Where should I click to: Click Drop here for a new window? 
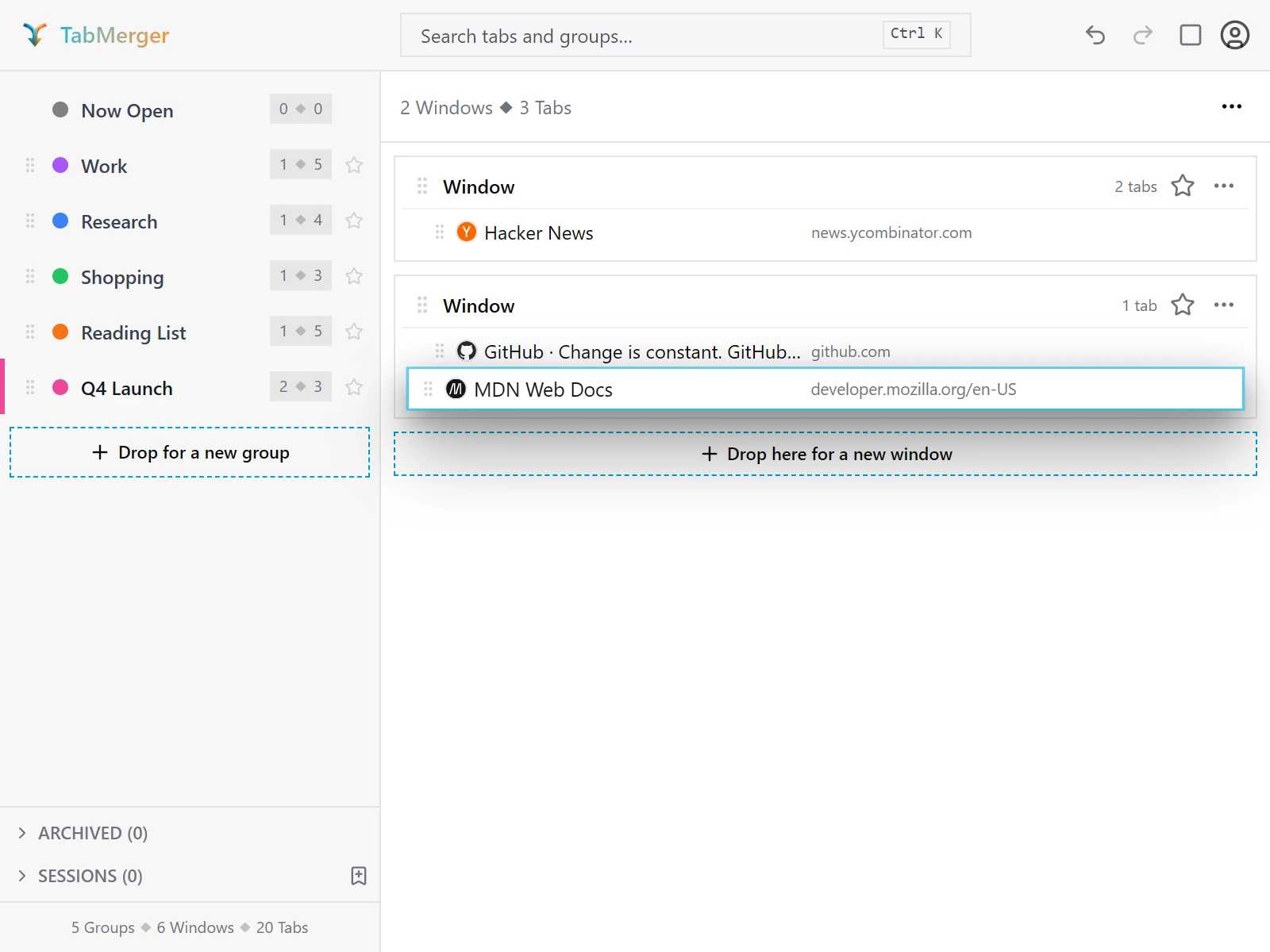825,454
